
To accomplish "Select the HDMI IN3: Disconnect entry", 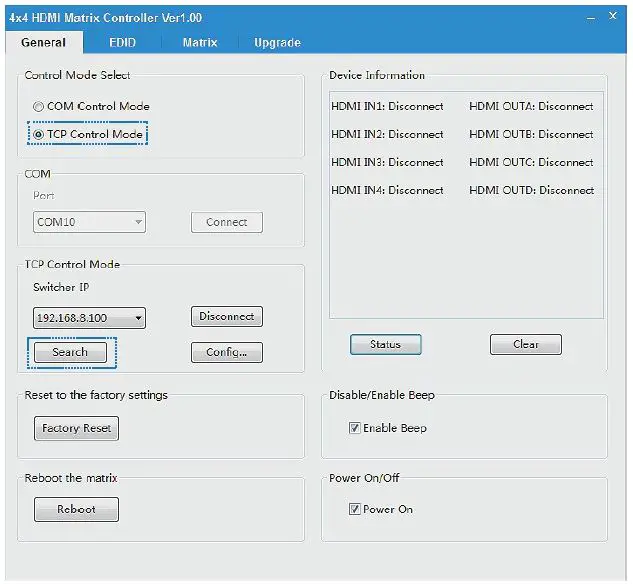I will 387,162.
